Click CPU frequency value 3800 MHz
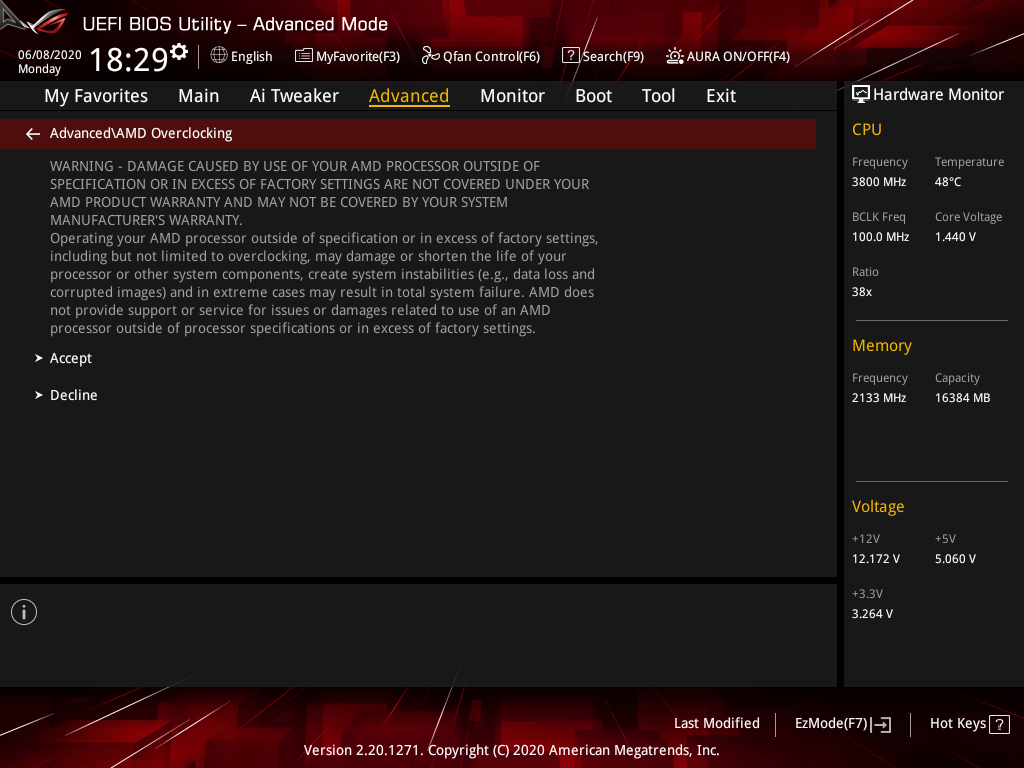Screen dimensions: 1024x768 (878, 182)
